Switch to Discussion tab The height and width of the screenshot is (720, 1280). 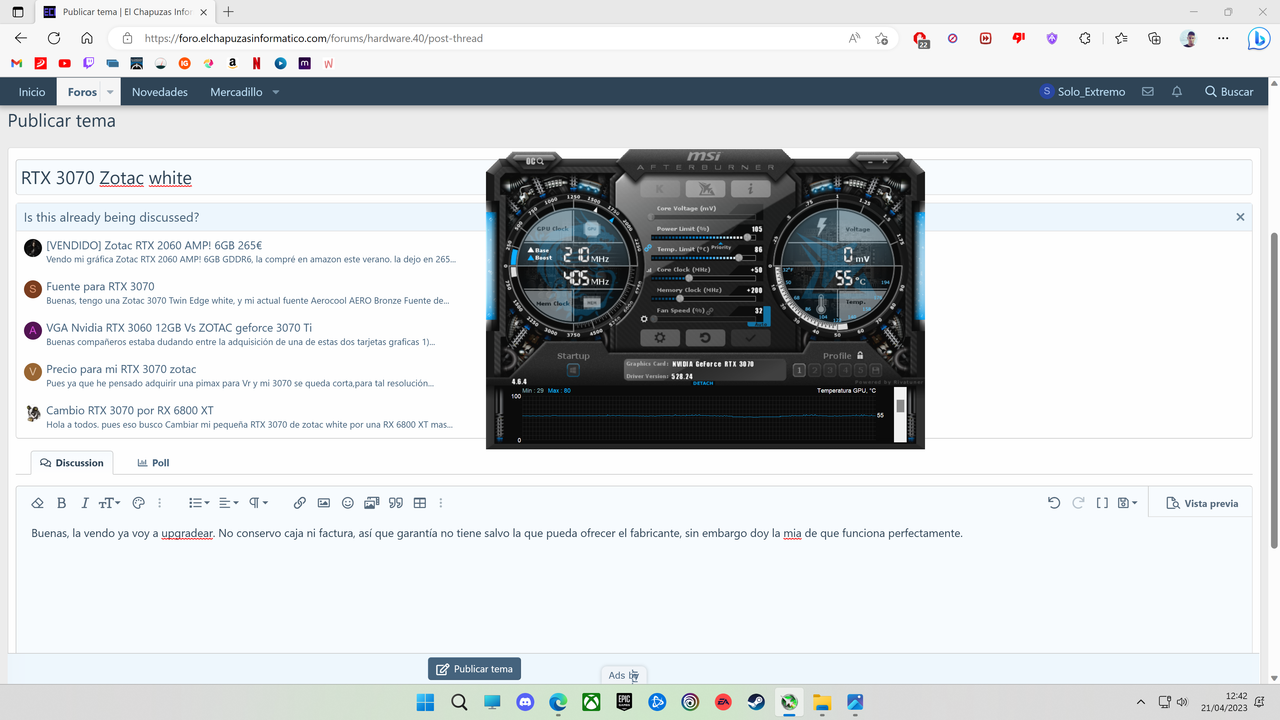(x=72, y=463)
